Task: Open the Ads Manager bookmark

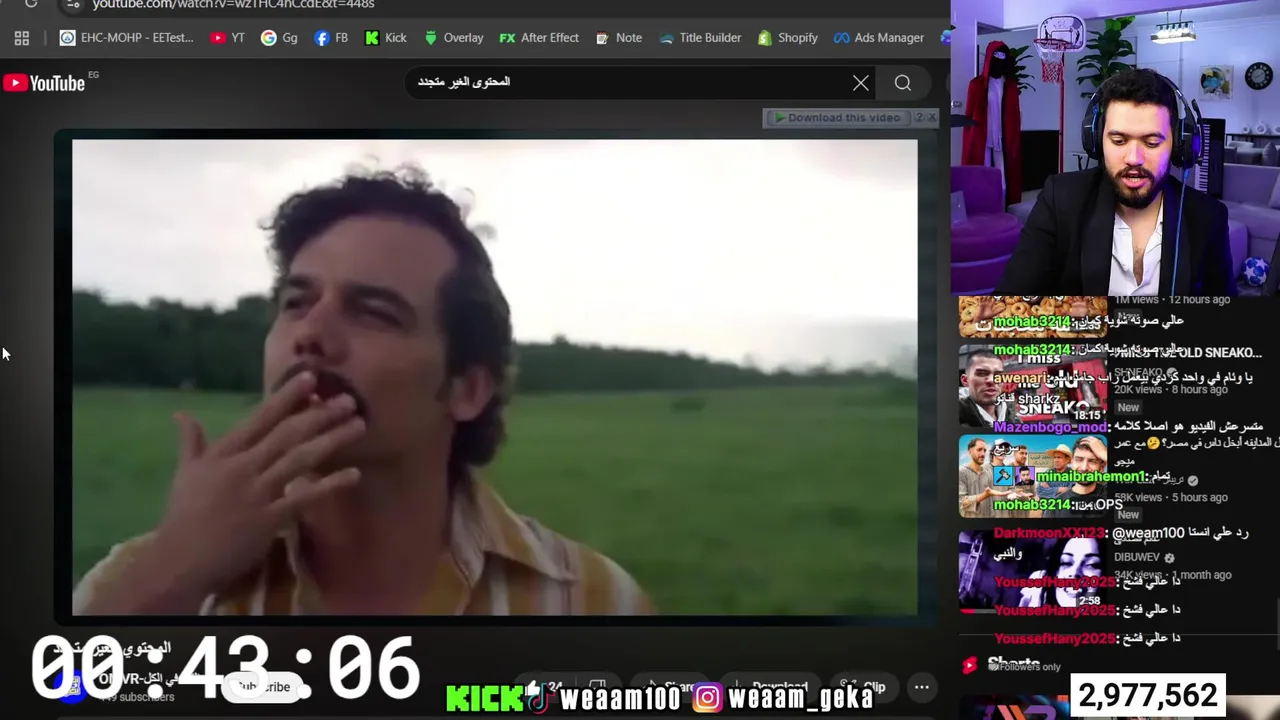Action: 879,38
